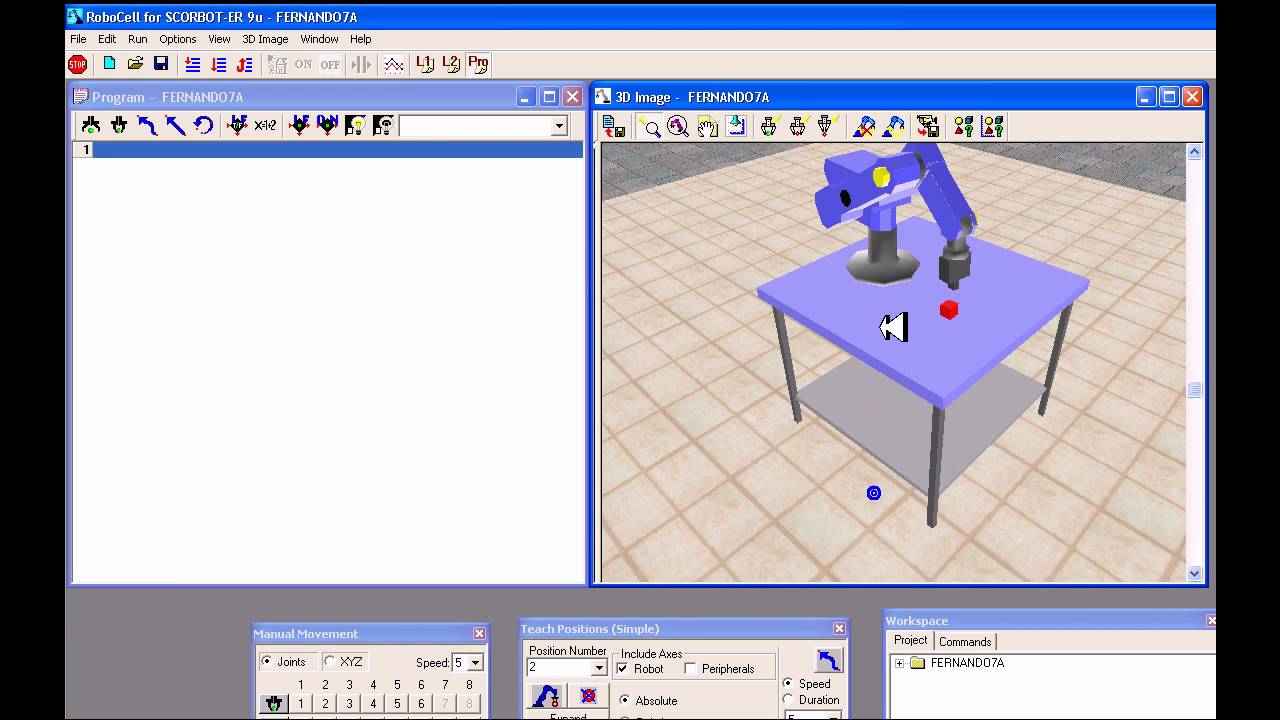Image resolution: width=1280 pixels, height=720 pixels.
Task: Click 3D Image scrollbar up arrow
Action: click(x=1194, y=151)
